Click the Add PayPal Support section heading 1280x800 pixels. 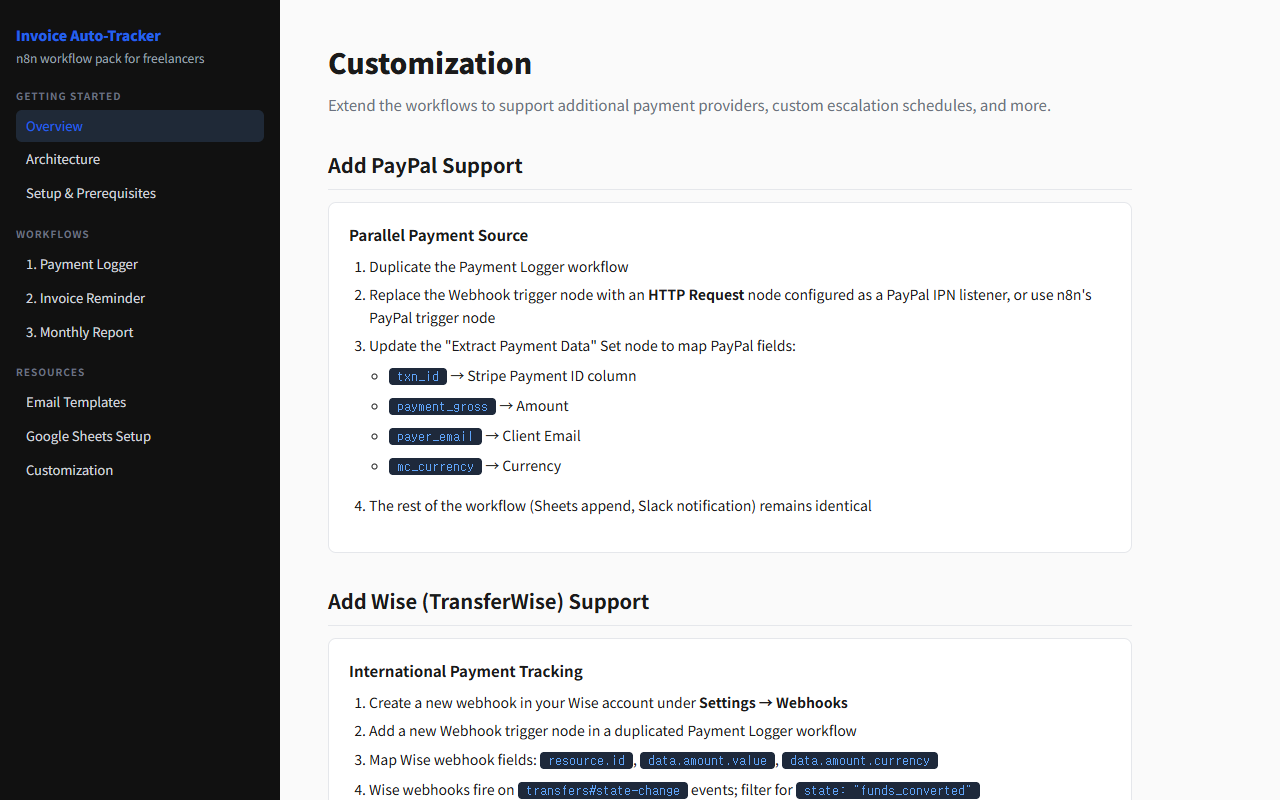(424, 166)
